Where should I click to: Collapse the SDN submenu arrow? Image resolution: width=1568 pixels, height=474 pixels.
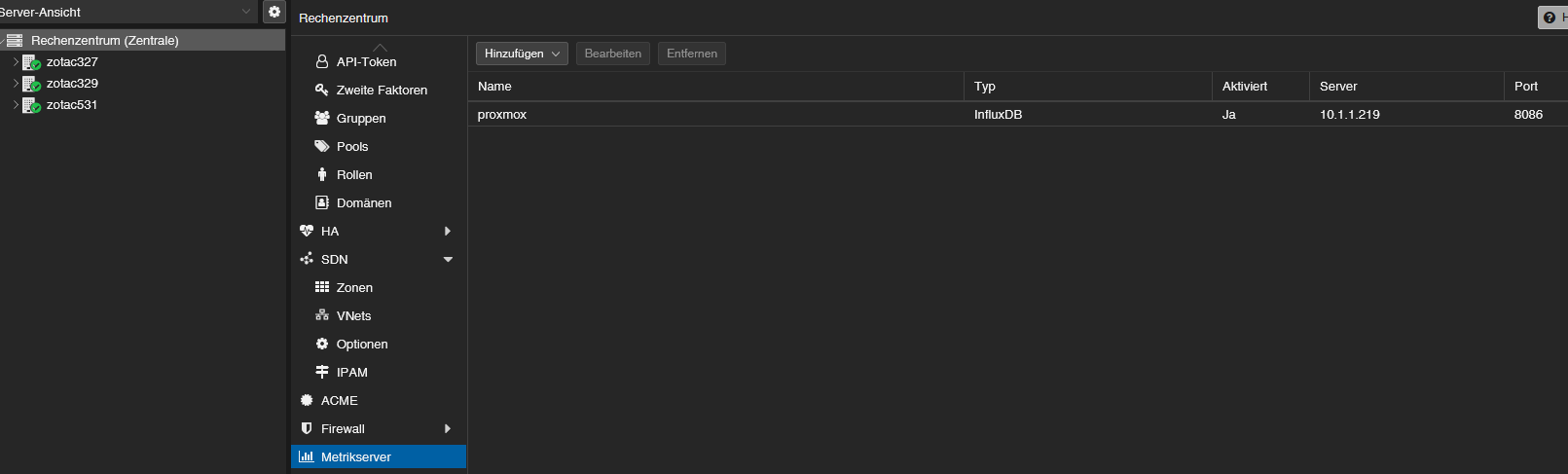tap(448, 260)
